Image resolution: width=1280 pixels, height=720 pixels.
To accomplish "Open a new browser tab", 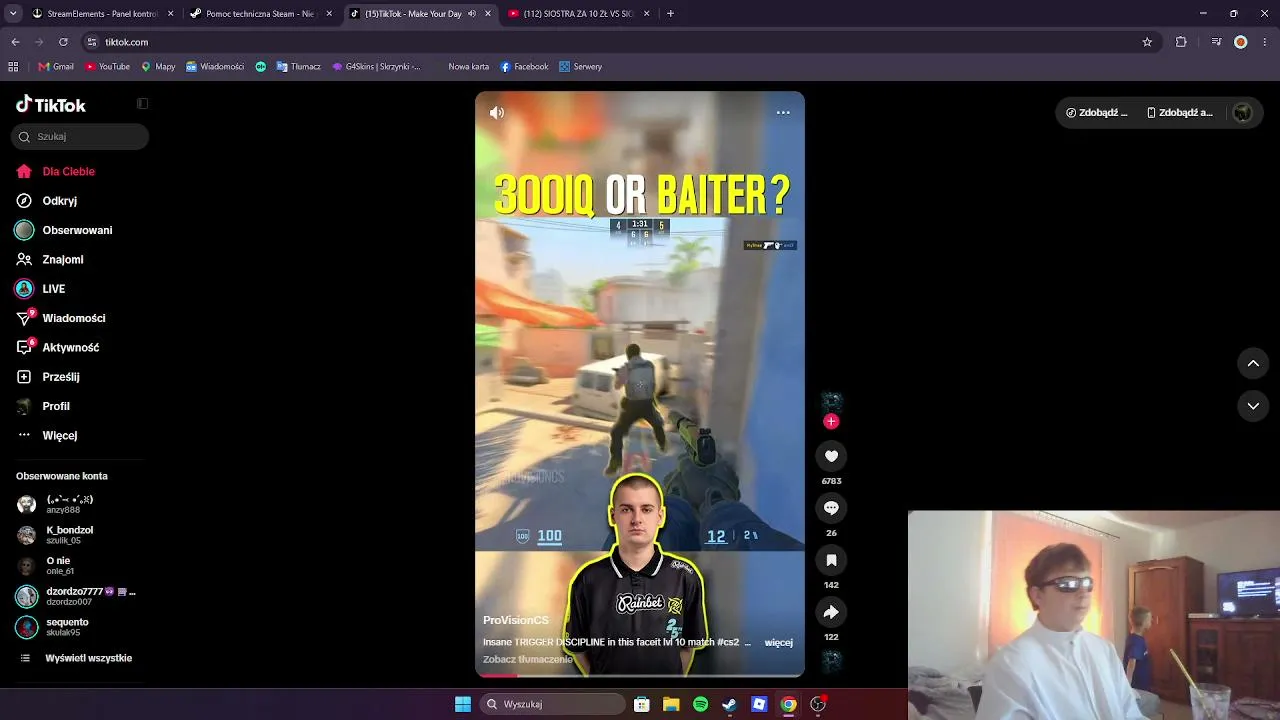I will 670,14.
